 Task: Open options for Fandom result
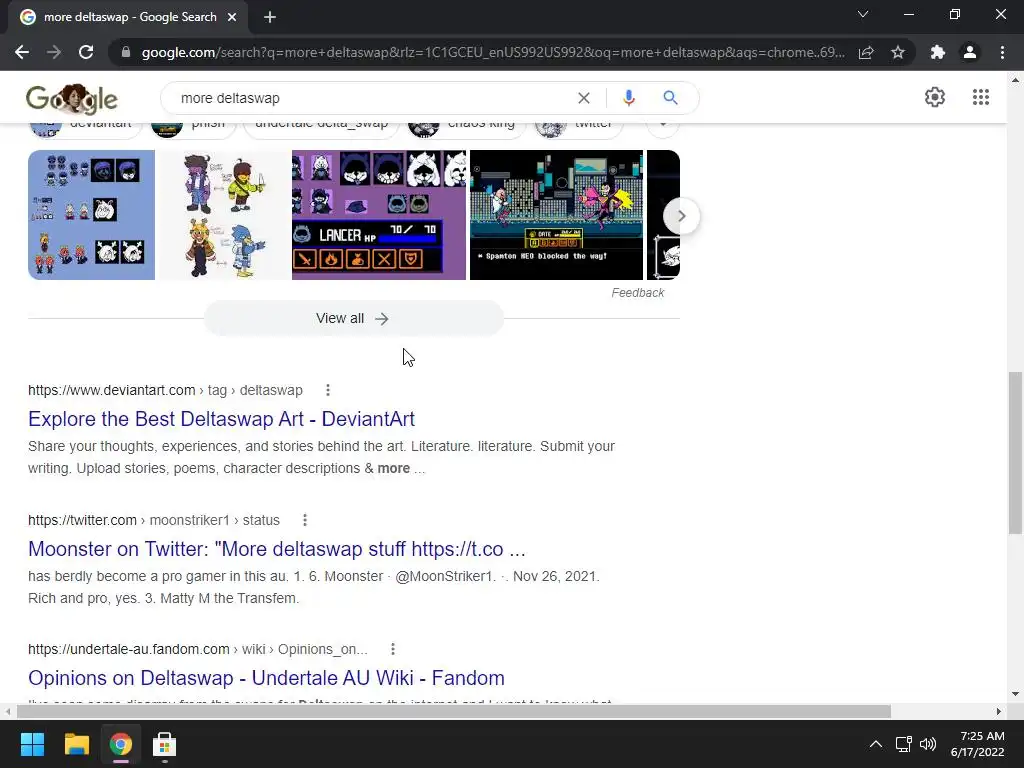(x=392, y=649)
